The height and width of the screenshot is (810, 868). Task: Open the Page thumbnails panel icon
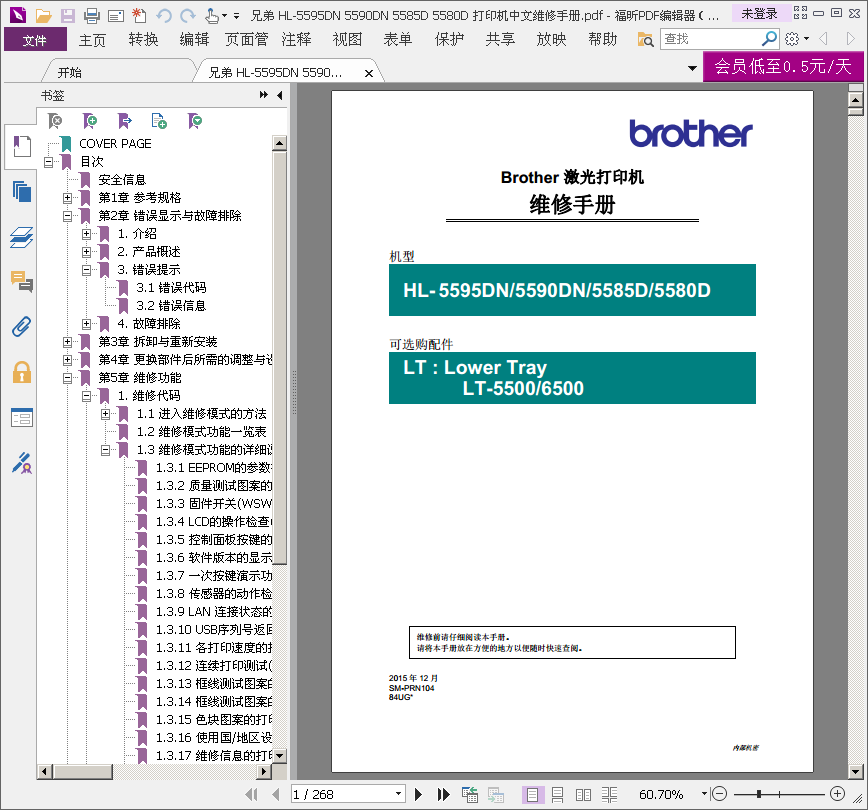tap(21, 192)
